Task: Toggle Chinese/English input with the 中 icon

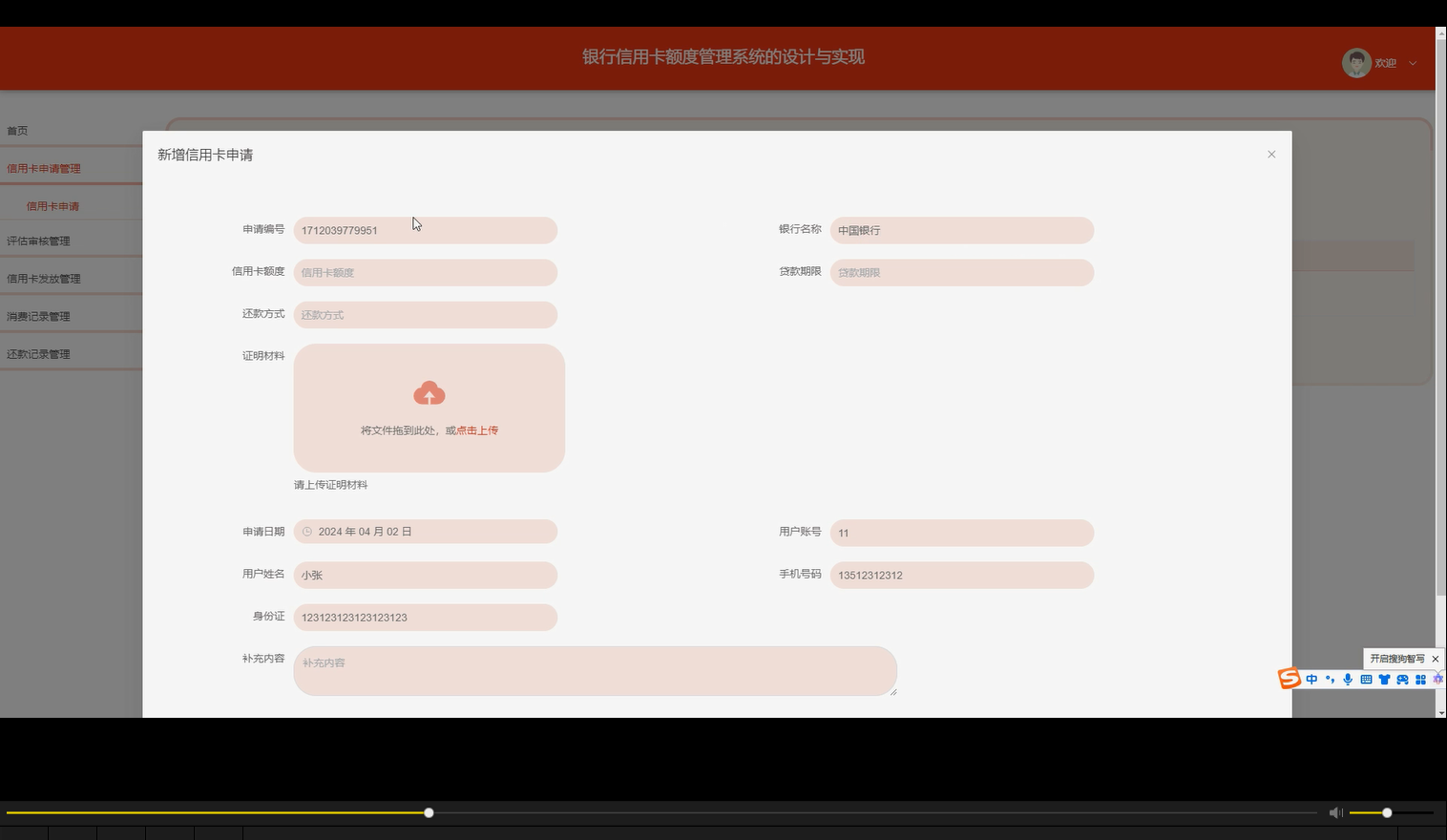Action: tap(1311, 679)
